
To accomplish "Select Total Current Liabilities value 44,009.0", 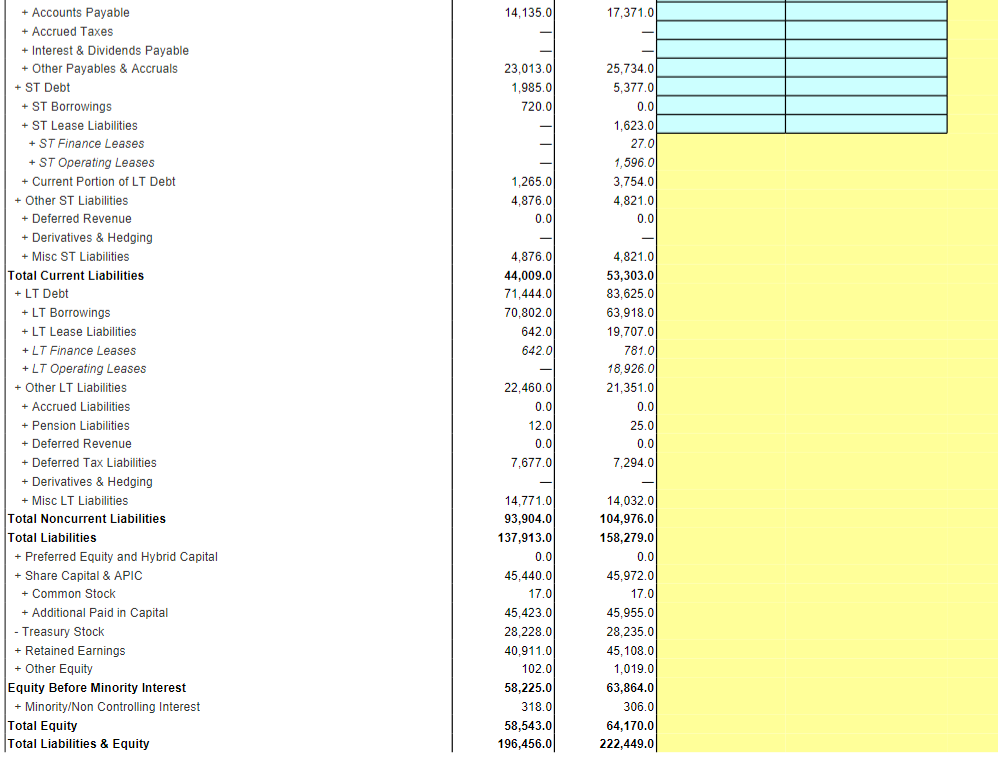I will click(x=528, y=276).
